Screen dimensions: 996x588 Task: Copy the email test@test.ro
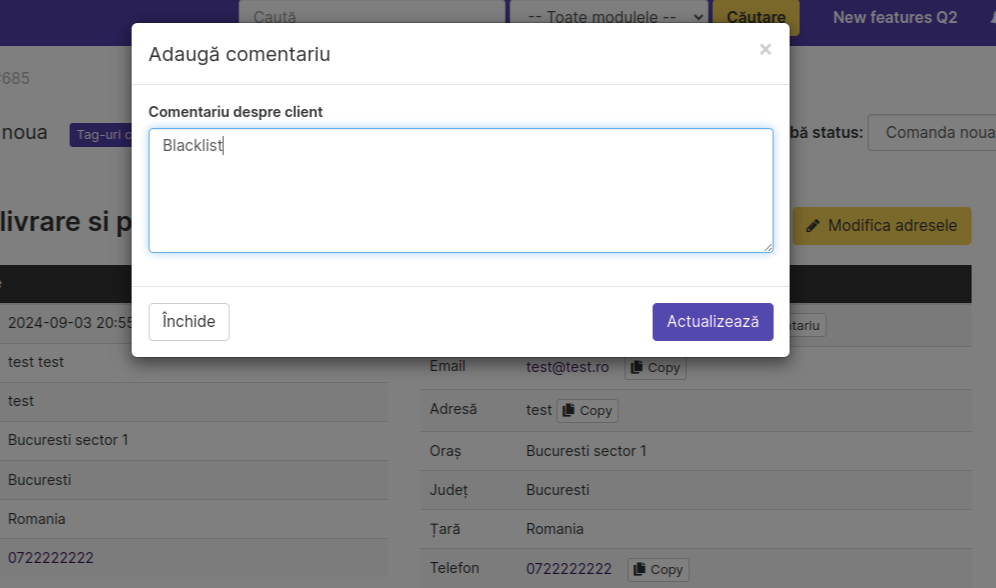[x=656, y=368]
